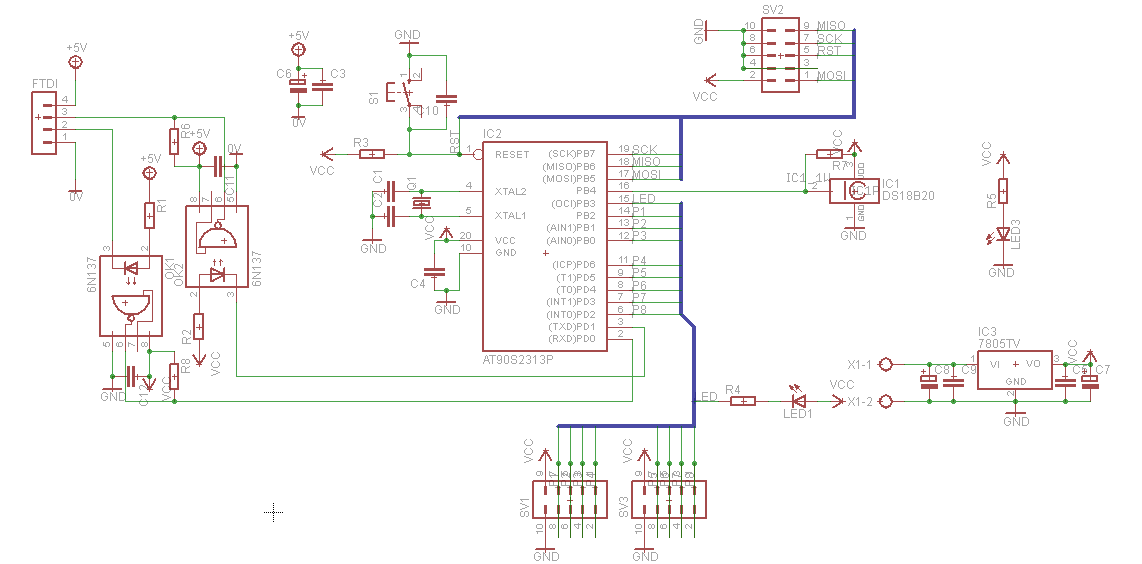This screenshot has height=564, width=1142.
Task: Click the FTDI connector symbol
Action: pos(44,122)
